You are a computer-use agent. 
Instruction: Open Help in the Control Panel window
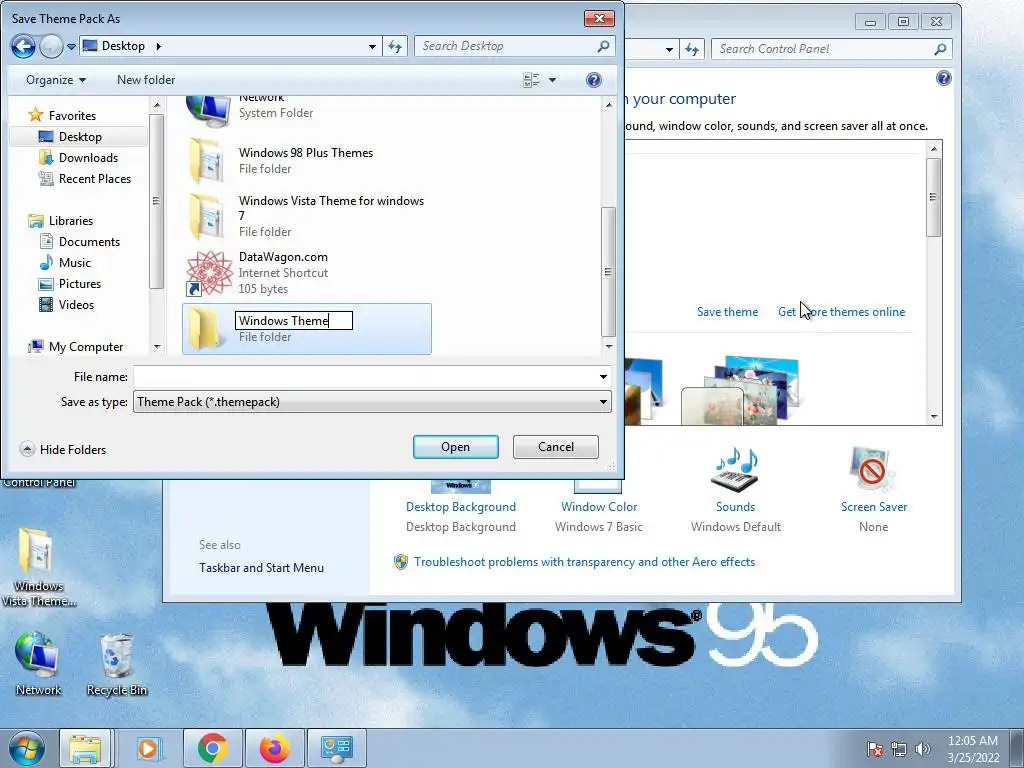pyautogui.click(x=944, y=79)
